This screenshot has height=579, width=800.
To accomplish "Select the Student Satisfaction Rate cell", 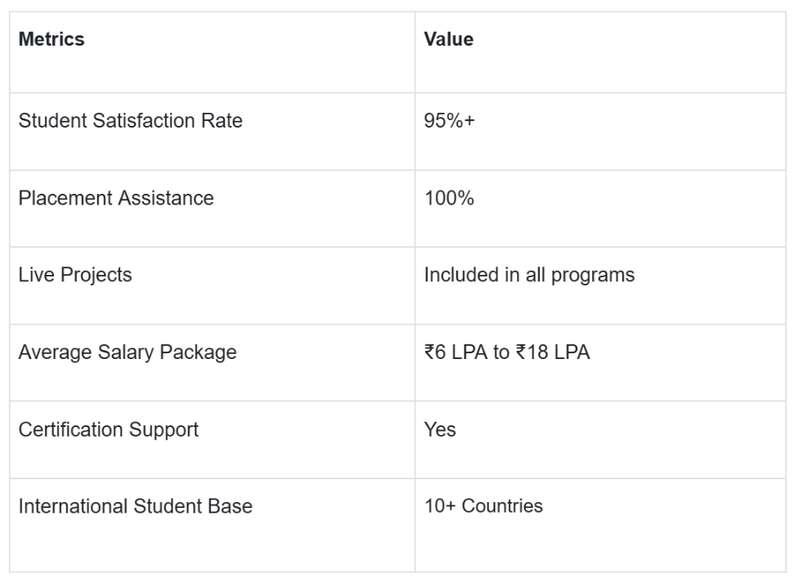I will click(130, 121).
